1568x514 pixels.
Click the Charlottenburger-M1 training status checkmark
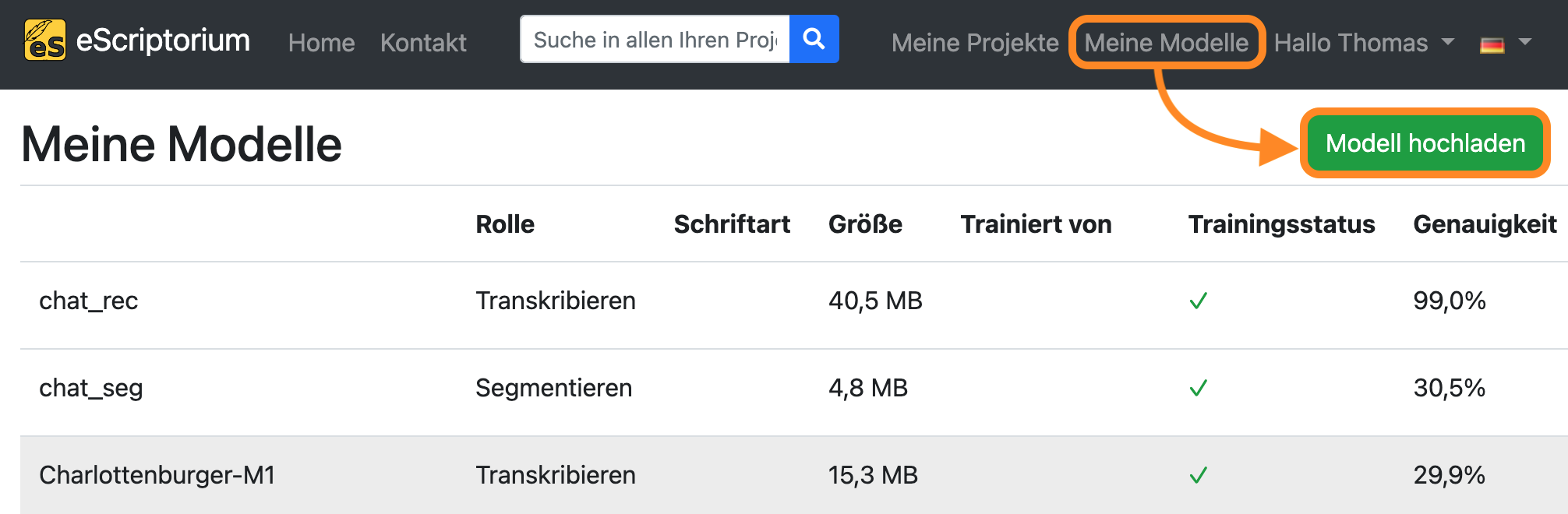tap(1199, 475)
